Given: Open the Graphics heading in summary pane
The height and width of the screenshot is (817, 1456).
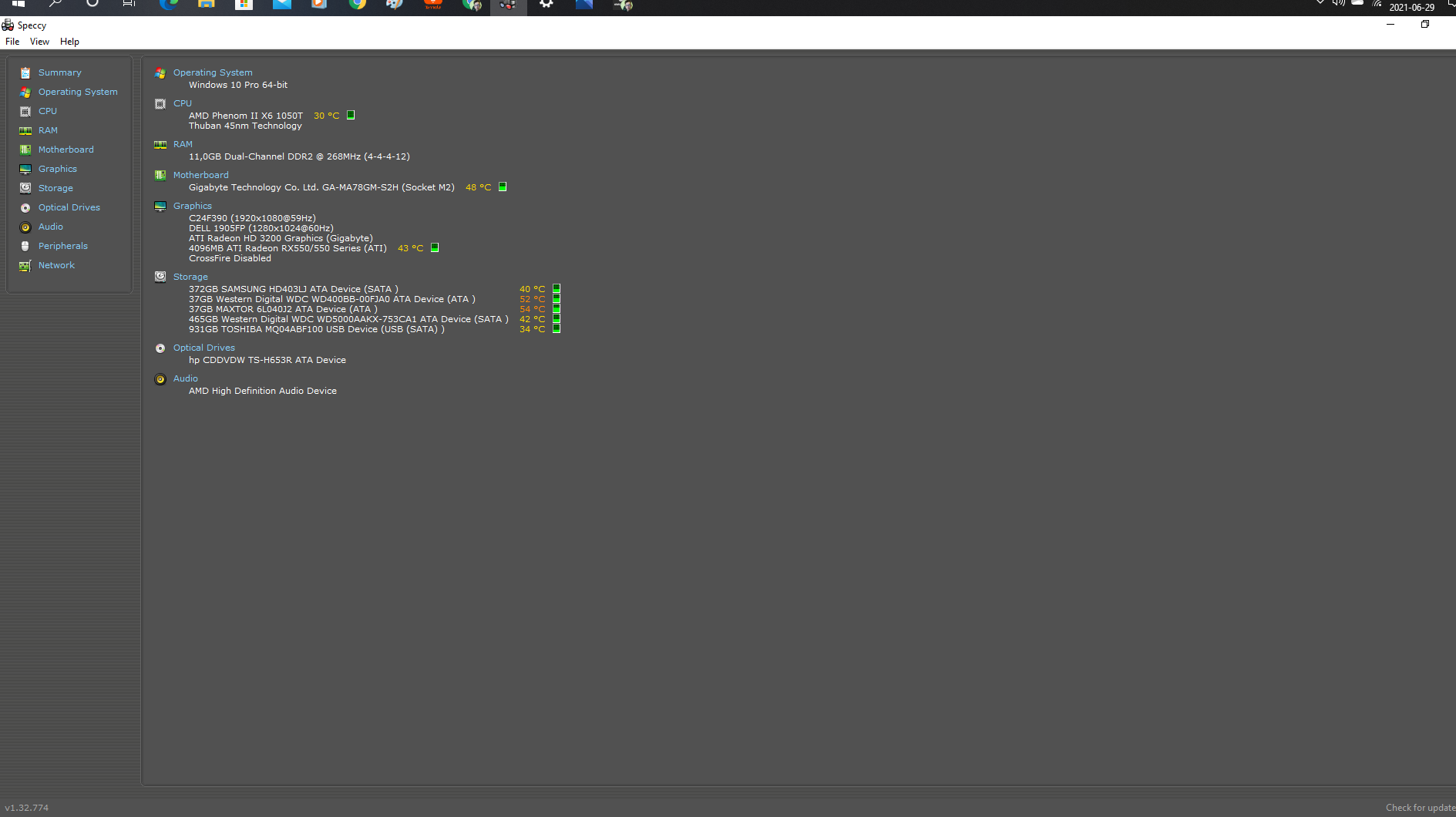Looking at the screenshot, I should (193, 206).
